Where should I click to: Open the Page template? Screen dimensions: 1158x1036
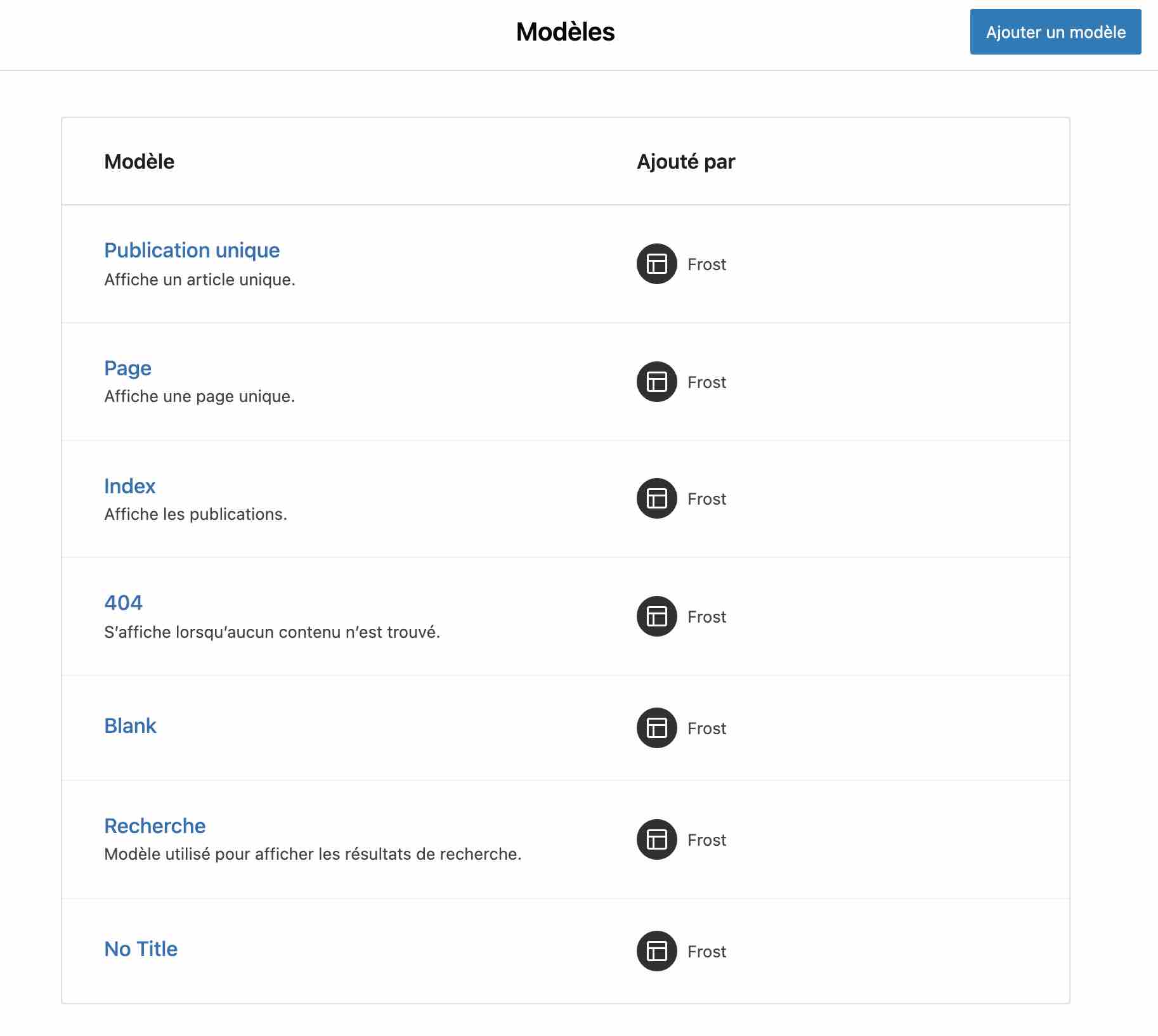pos(127,368)
